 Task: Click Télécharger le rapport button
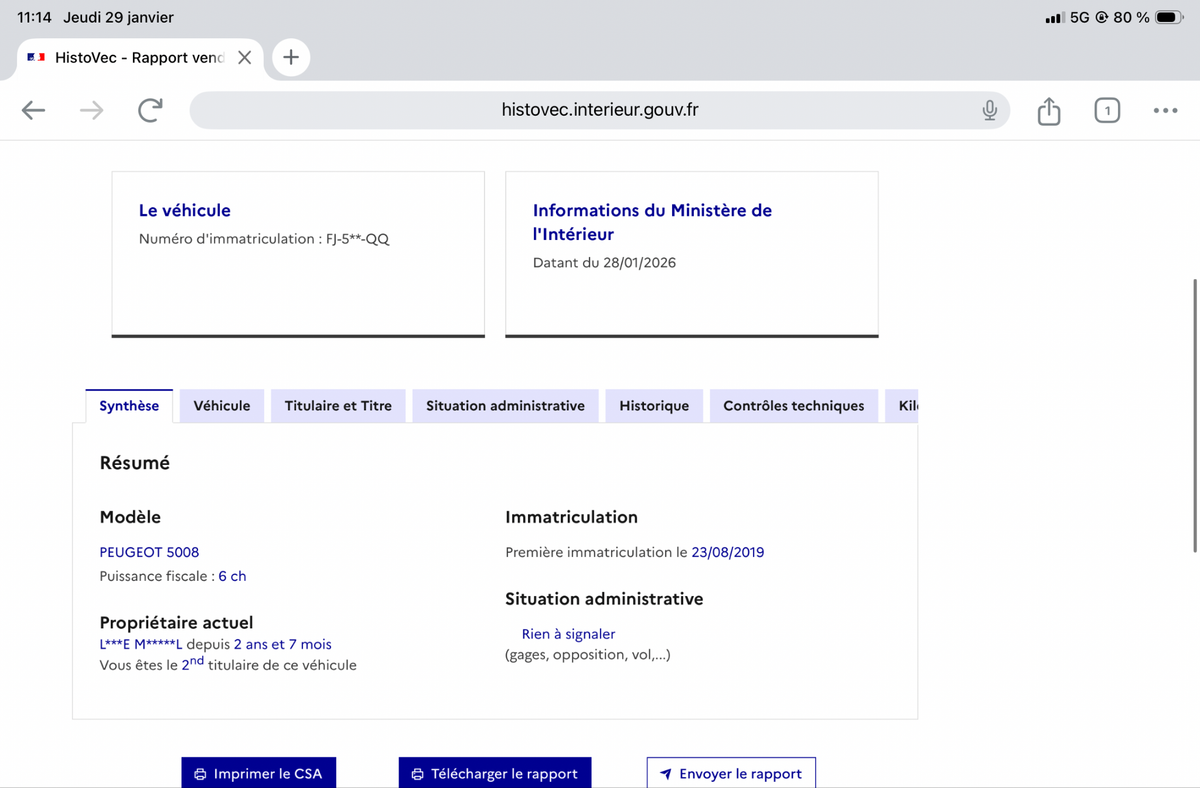(x=495, y=773)
